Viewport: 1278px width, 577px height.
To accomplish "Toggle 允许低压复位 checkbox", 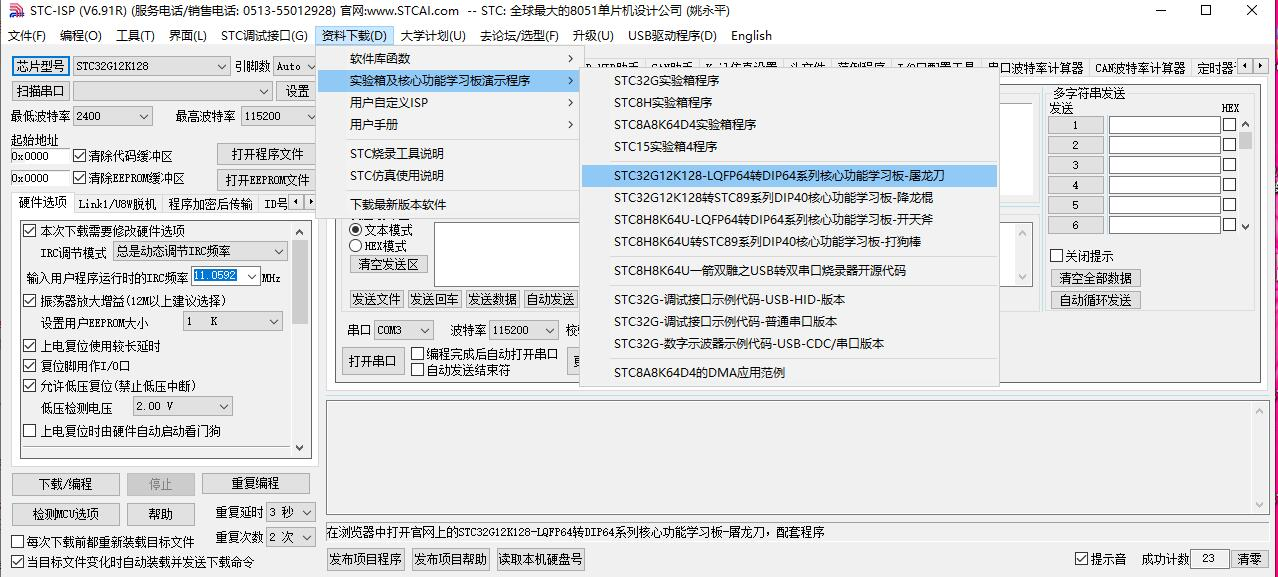I will coord(30,386).
